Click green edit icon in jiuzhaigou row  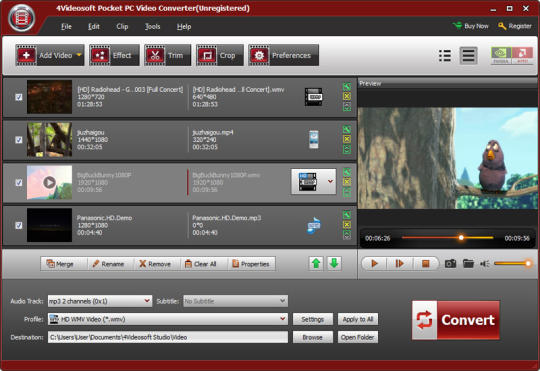[x=347, y=130]
